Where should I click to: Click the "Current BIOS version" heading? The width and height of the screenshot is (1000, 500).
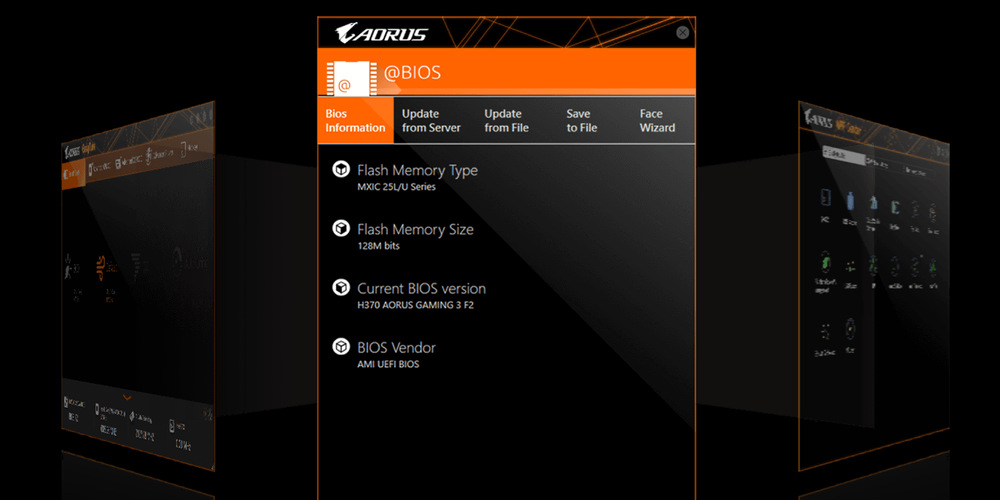(422, 288)
